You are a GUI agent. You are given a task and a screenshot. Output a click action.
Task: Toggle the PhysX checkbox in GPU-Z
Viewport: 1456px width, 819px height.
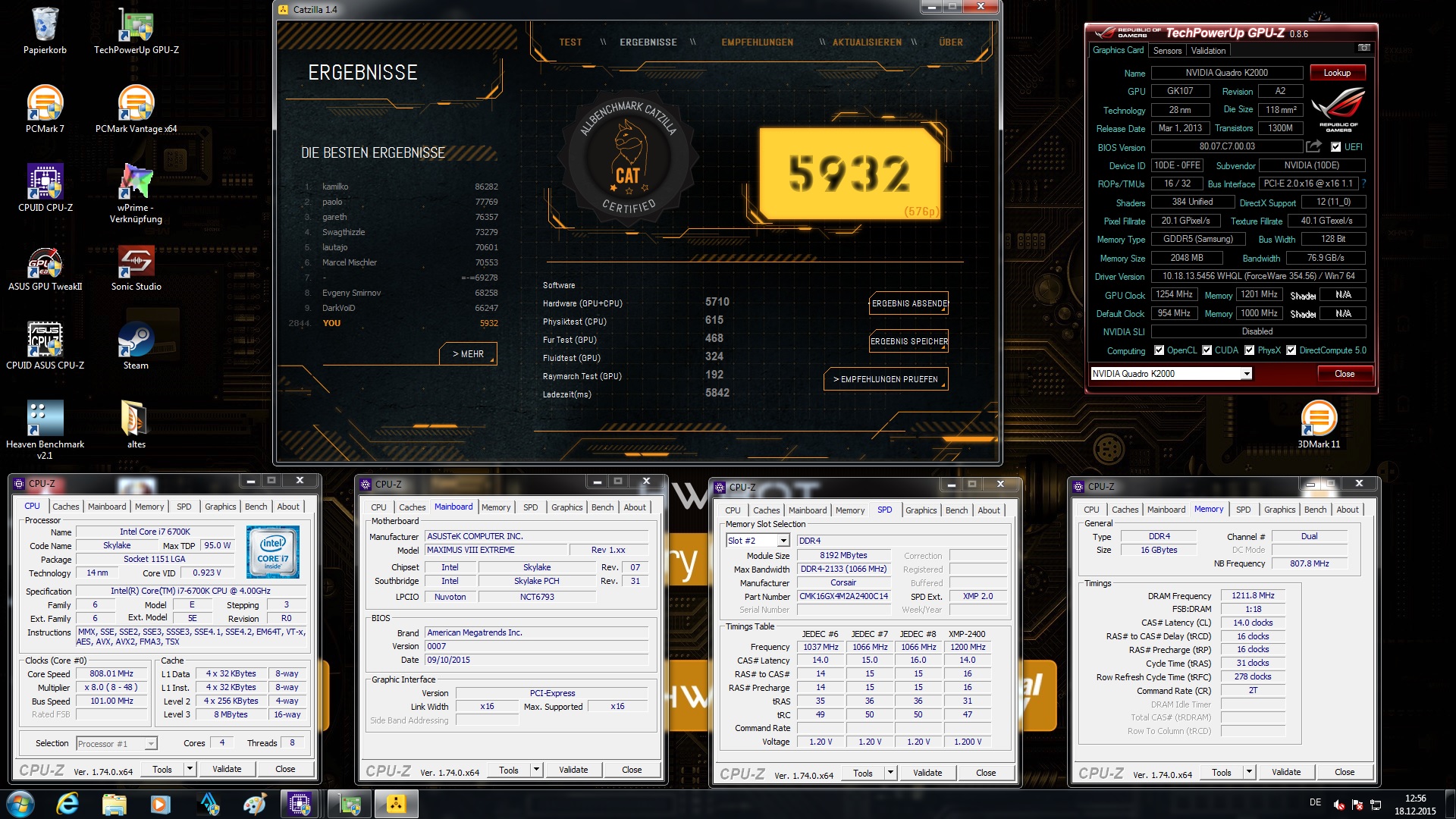(1249, 350)
